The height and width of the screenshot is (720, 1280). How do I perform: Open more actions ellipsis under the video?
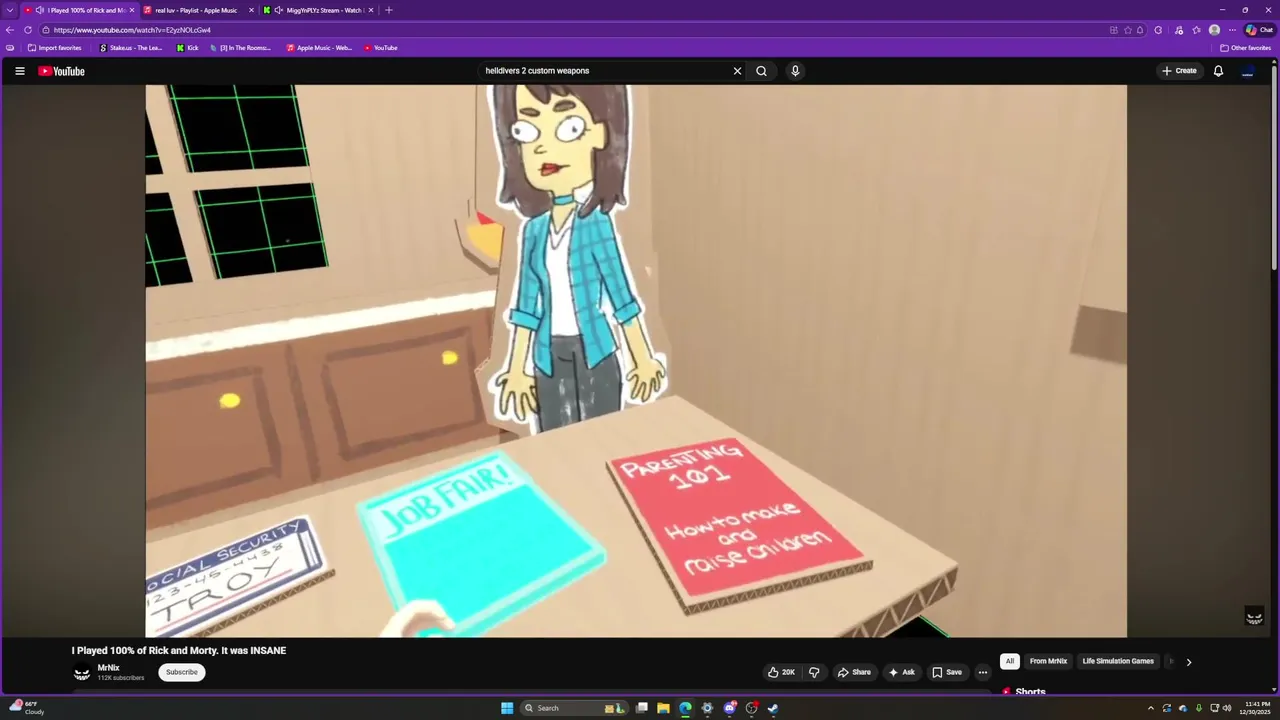tap(982, 672)
